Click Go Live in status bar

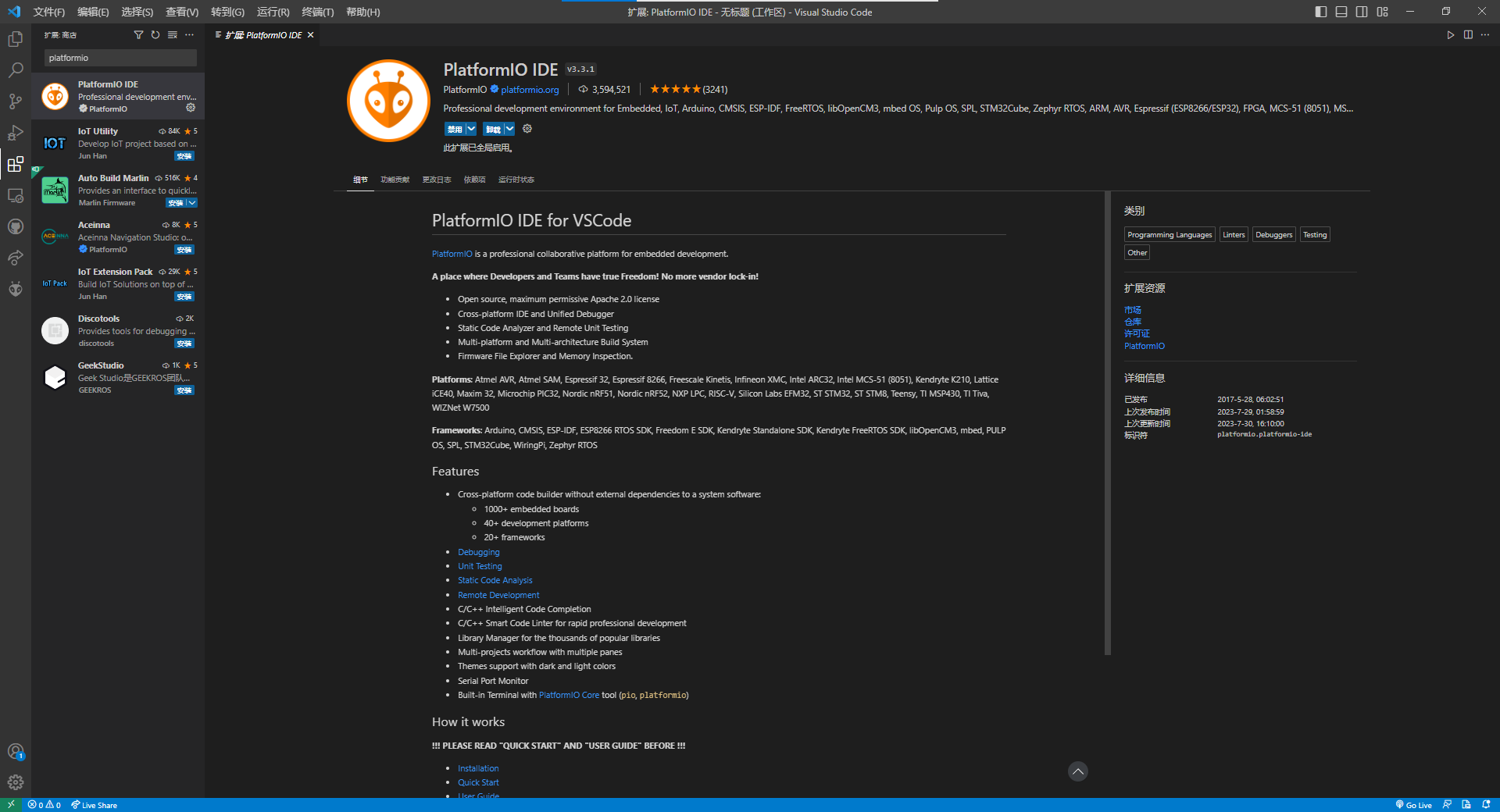pyautogui.click(x=1413, y=805)
